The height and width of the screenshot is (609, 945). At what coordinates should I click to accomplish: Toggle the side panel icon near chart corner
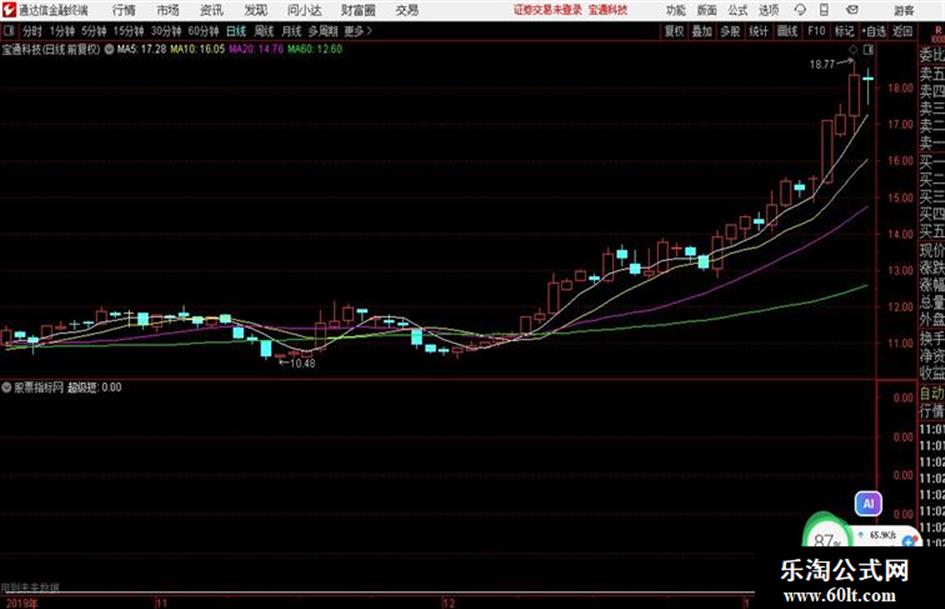(868, 49)
